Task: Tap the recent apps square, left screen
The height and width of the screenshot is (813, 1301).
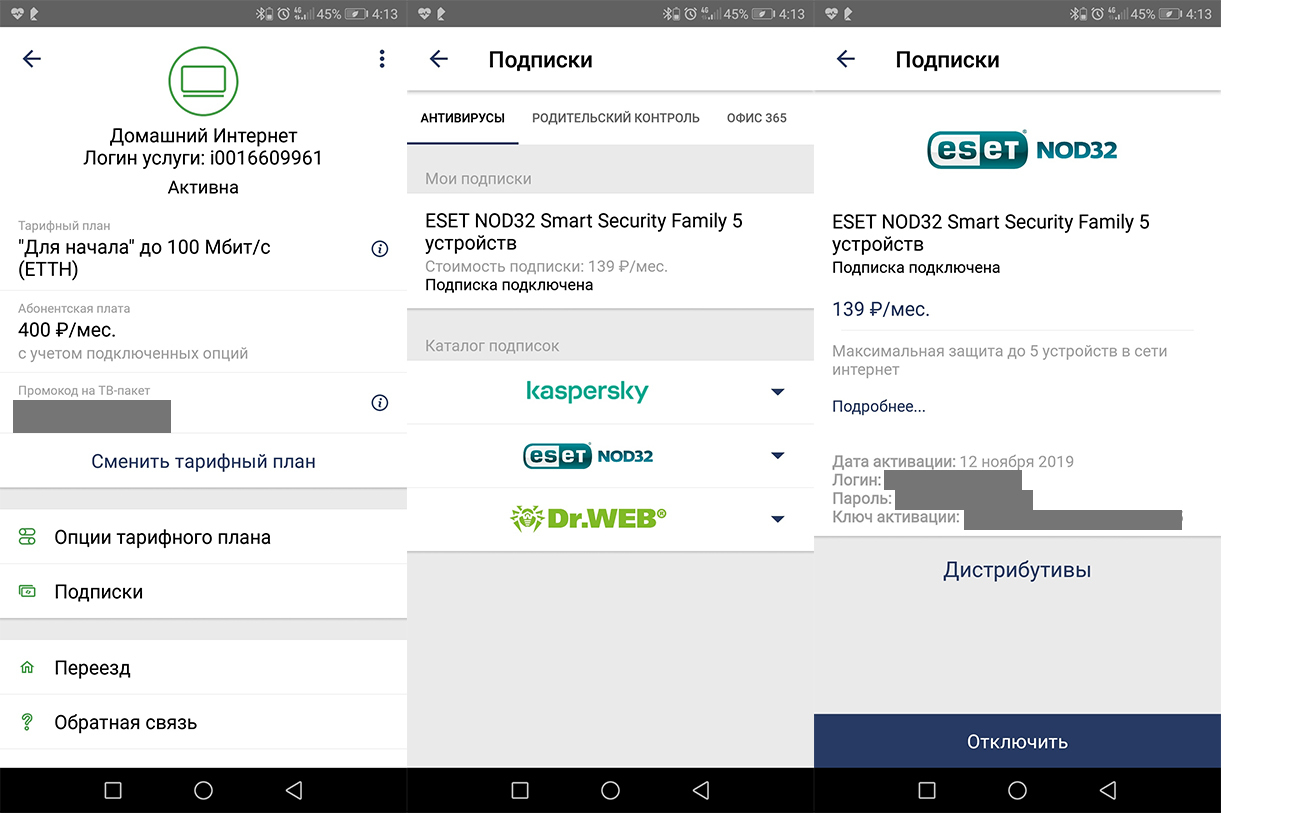Action: click(x=113, y=790)
